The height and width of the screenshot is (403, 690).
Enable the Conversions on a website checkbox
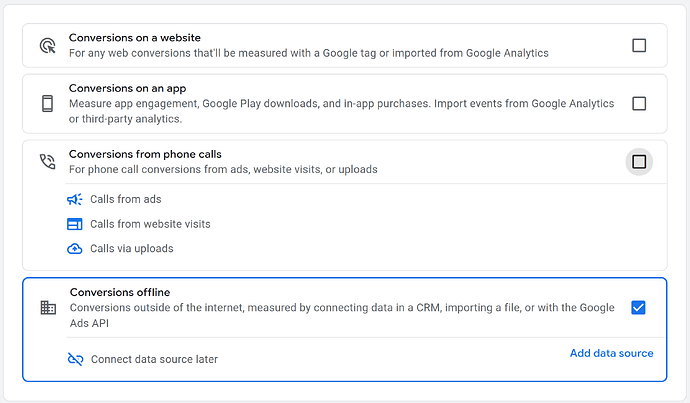click(639, 45)
